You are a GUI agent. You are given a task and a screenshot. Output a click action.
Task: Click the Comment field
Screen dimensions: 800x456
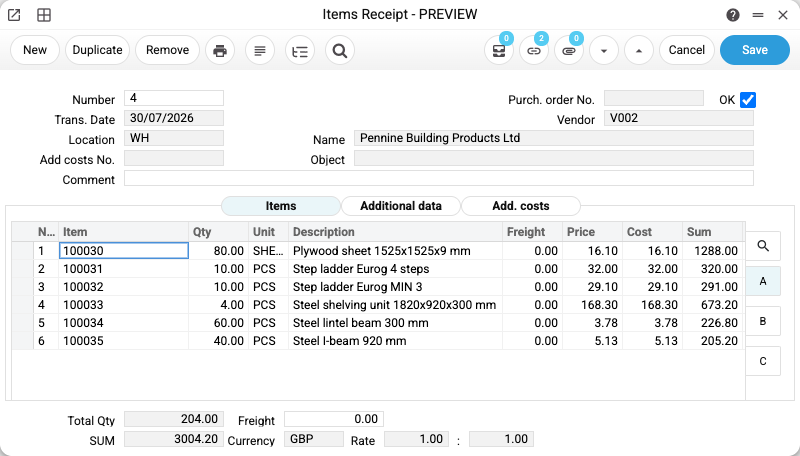pyautogui.click(x=439, y=178)
